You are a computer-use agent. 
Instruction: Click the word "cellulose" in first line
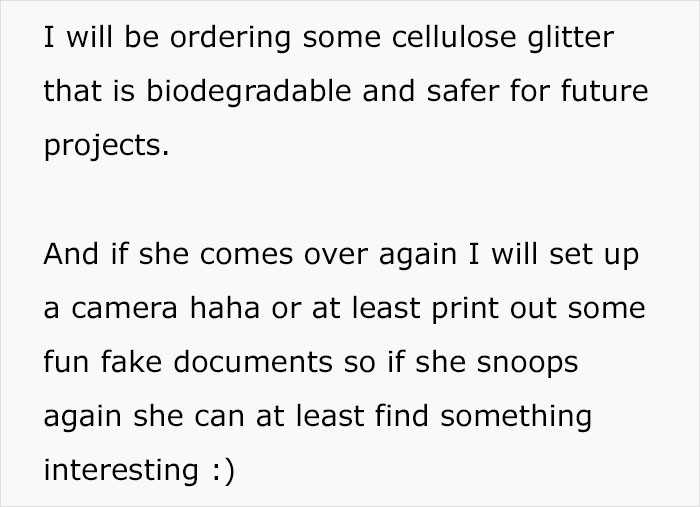coord(454,37)
